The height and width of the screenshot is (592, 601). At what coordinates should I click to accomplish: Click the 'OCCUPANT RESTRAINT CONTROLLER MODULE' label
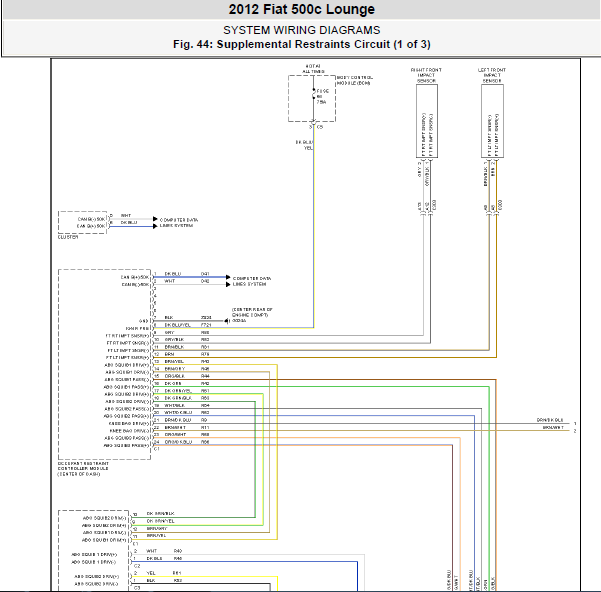(x=83, y=469)
